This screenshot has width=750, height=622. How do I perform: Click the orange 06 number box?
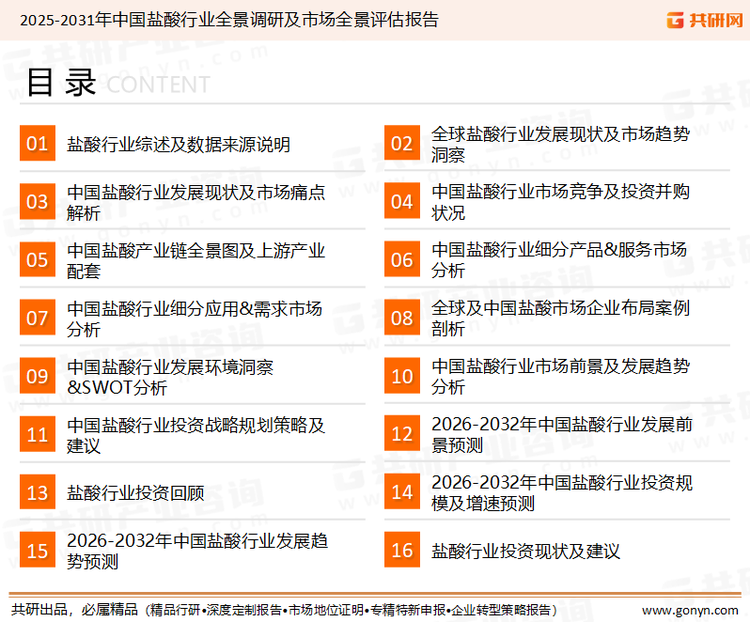coord(402,259)
